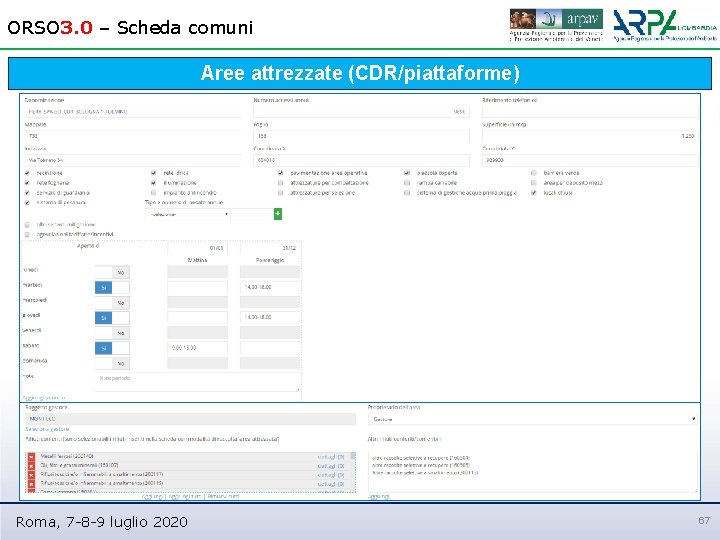Click the period end date field 31/12
This screenshot has width=720, height=540.
pos(270,248)
